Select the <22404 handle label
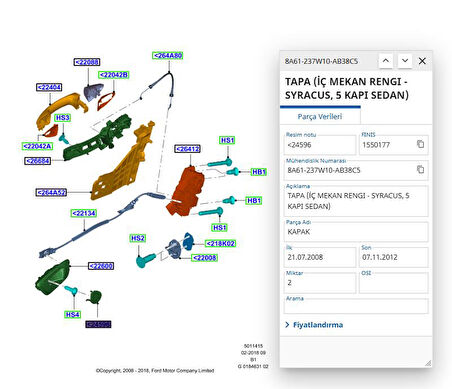This screenshot has width=452, height=389. 49,87
